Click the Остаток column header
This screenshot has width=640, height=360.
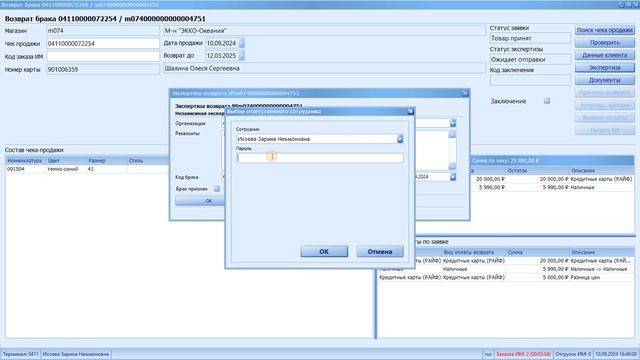tap(537, 171)
